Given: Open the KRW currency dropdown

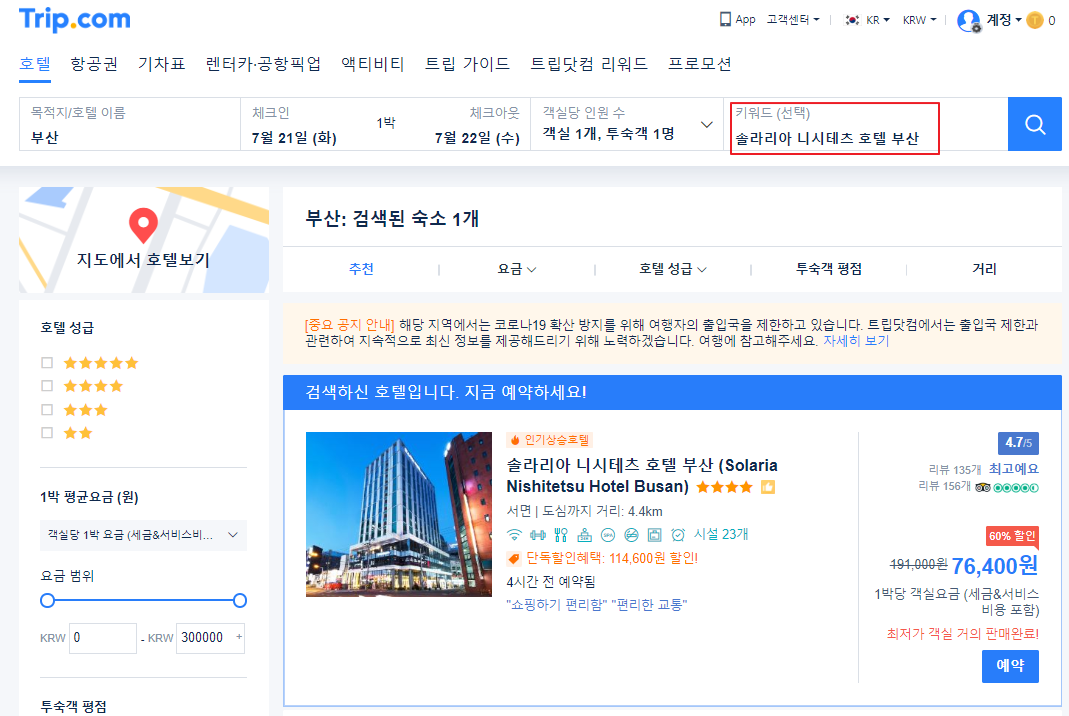Looking at the screenshot, I should pyautogui.click(x=920, y=20).
